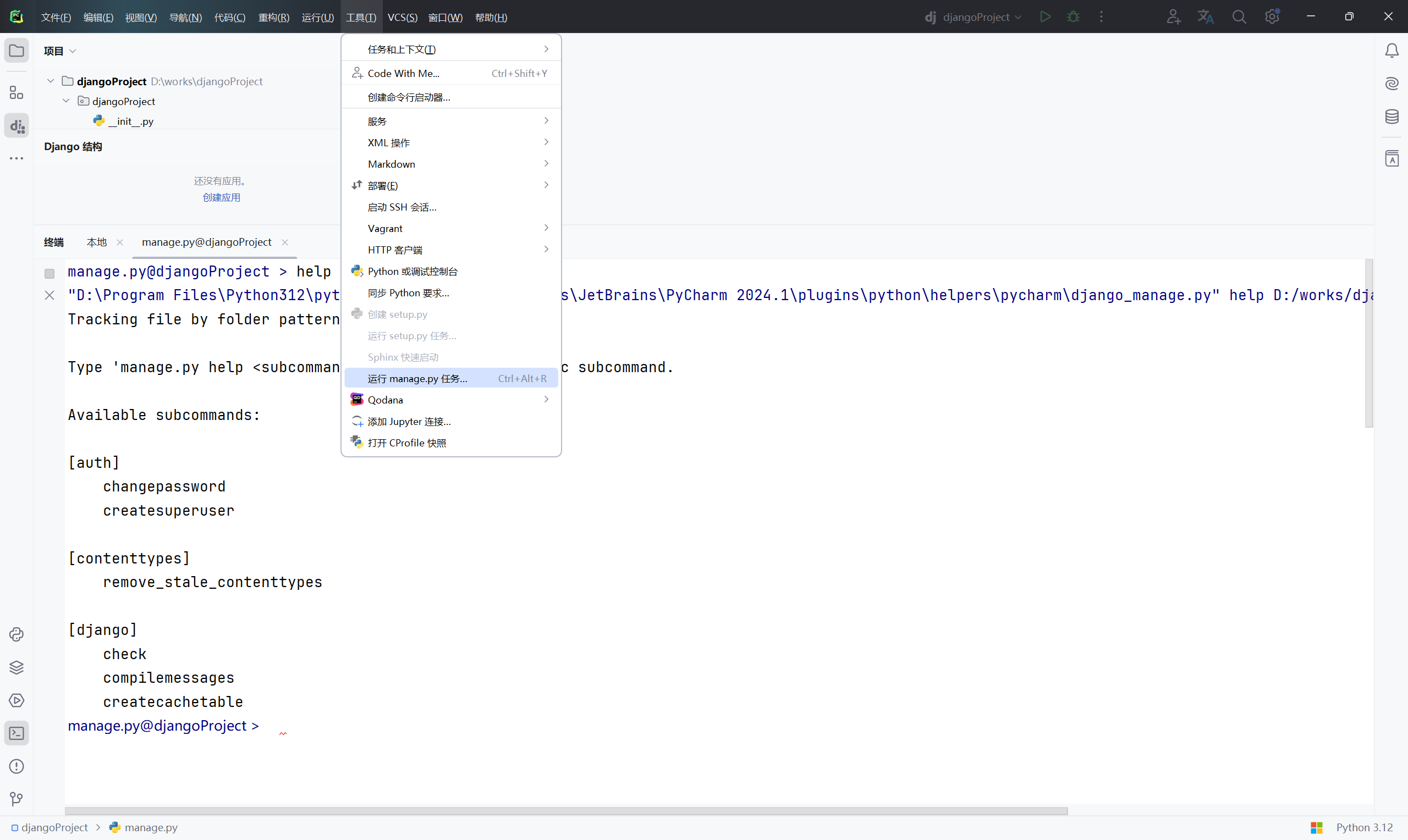Open the Database tool window icon
Screen dimensions: 1408x840
pos(1391,117)
